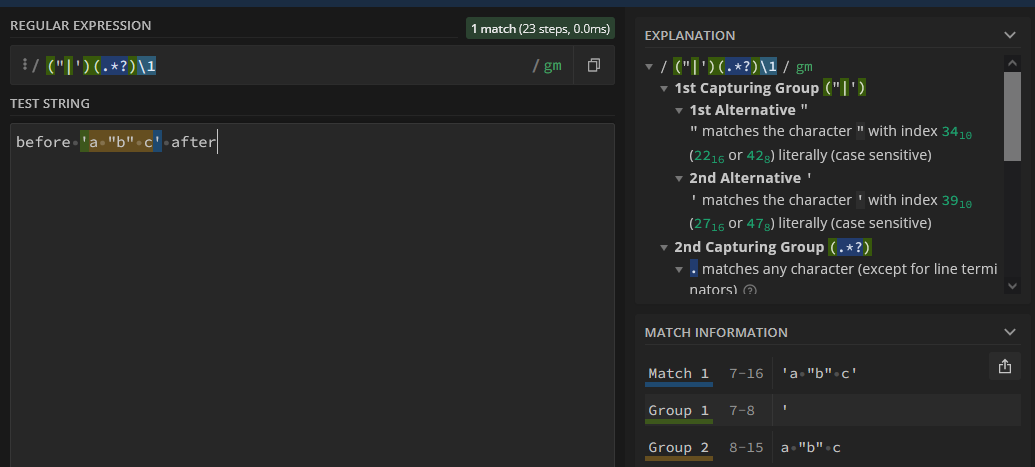Collapse the 2nd Capturing Group node
Image resolution: width=1035 pixels, height=467 pixels.
[x=664, y=247]
